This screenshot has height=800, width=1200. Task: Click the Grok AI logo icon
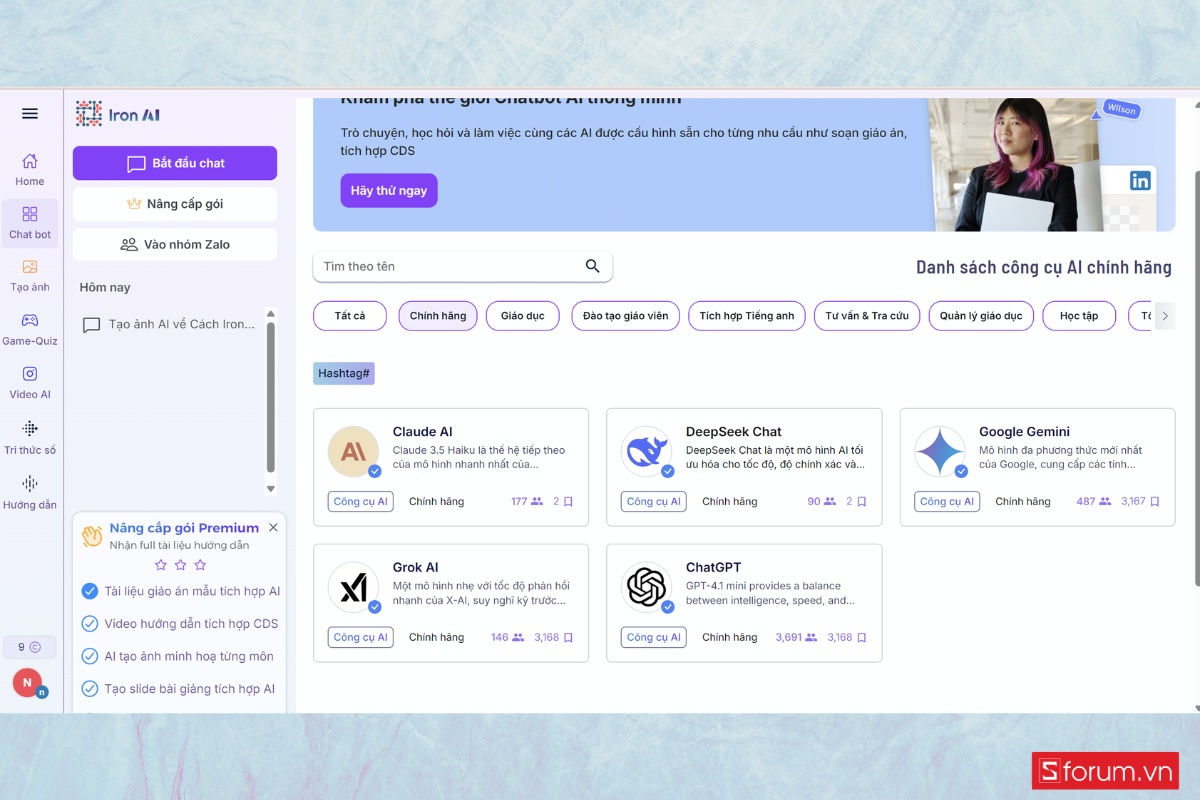pos(353,587)
